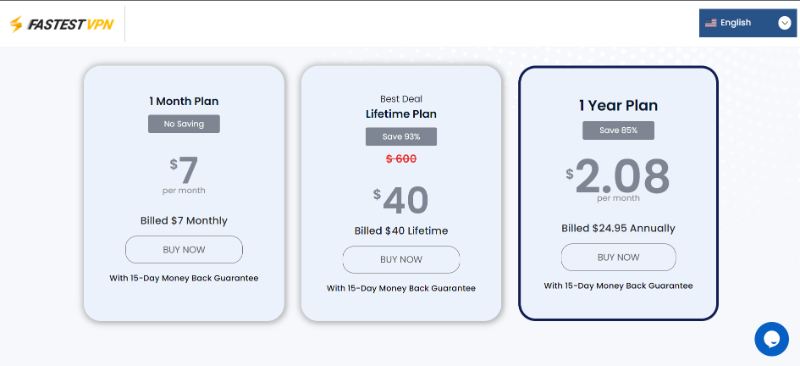Click the FASTESTVPN wordmark text
800x366 pixels.
[70, 25]
